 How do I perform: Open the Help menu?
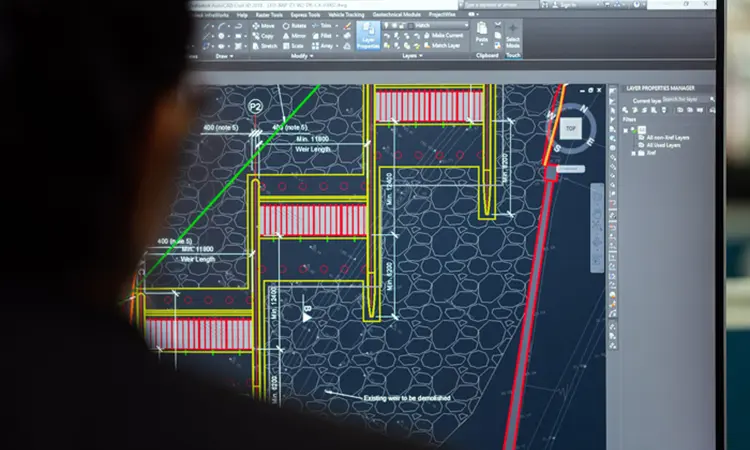[242, 15]
